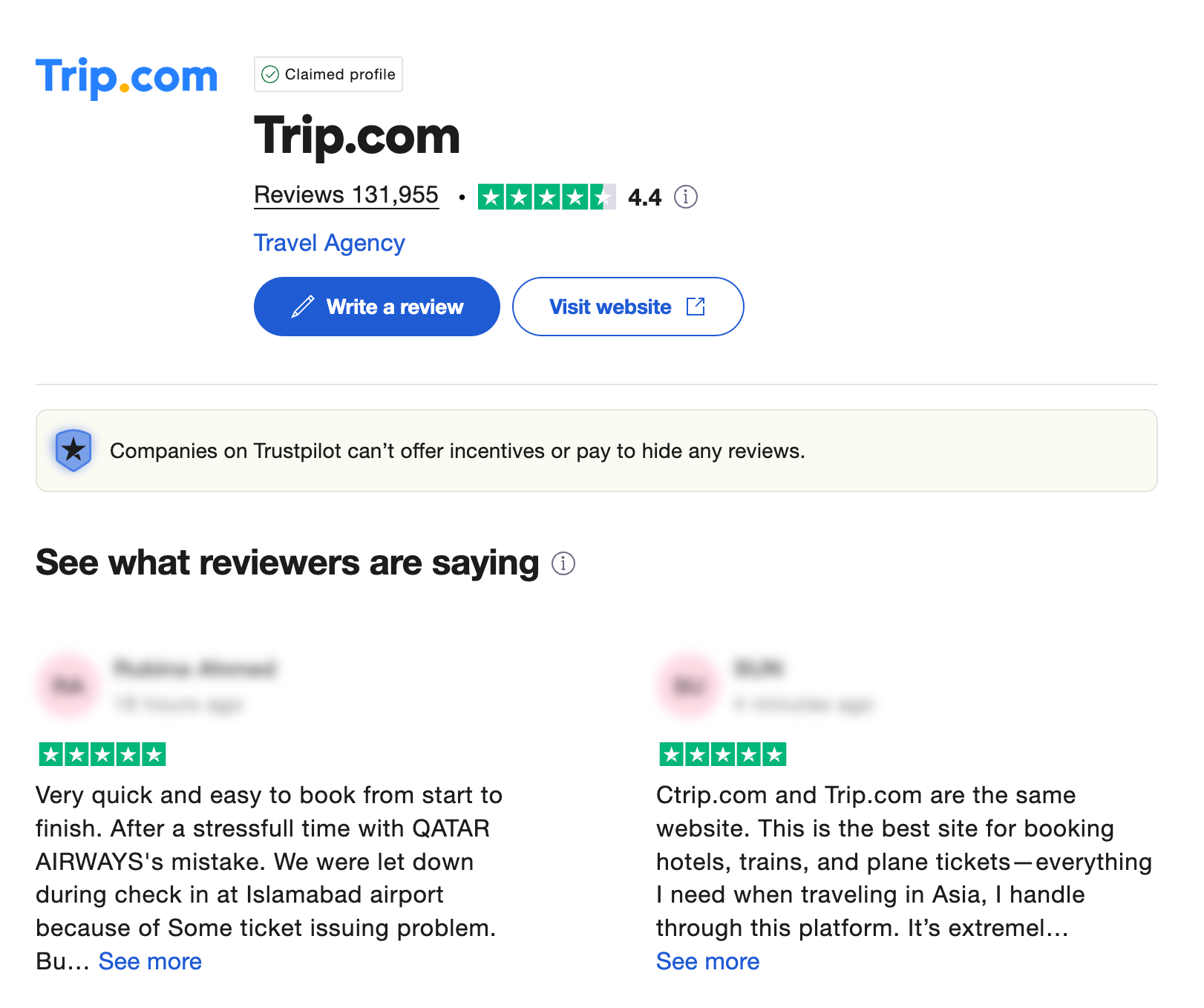1204x1008 pixels.
Task: Click the pencil icon in Write a review
Action: pyautogui.click(x=303, y=307)
